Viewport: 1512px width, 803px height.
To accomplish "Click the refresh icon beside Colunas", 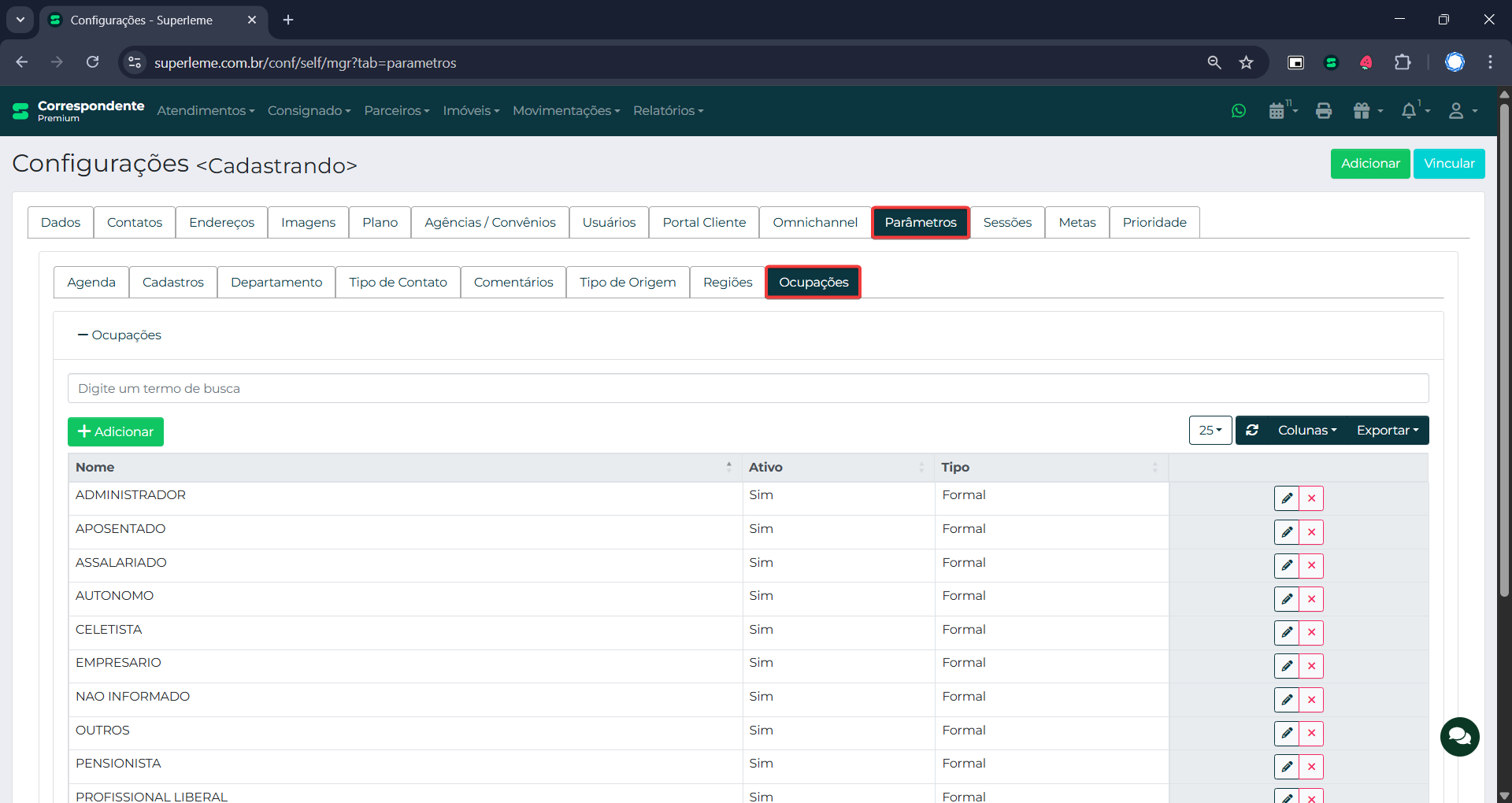I will pos(1252,431).
